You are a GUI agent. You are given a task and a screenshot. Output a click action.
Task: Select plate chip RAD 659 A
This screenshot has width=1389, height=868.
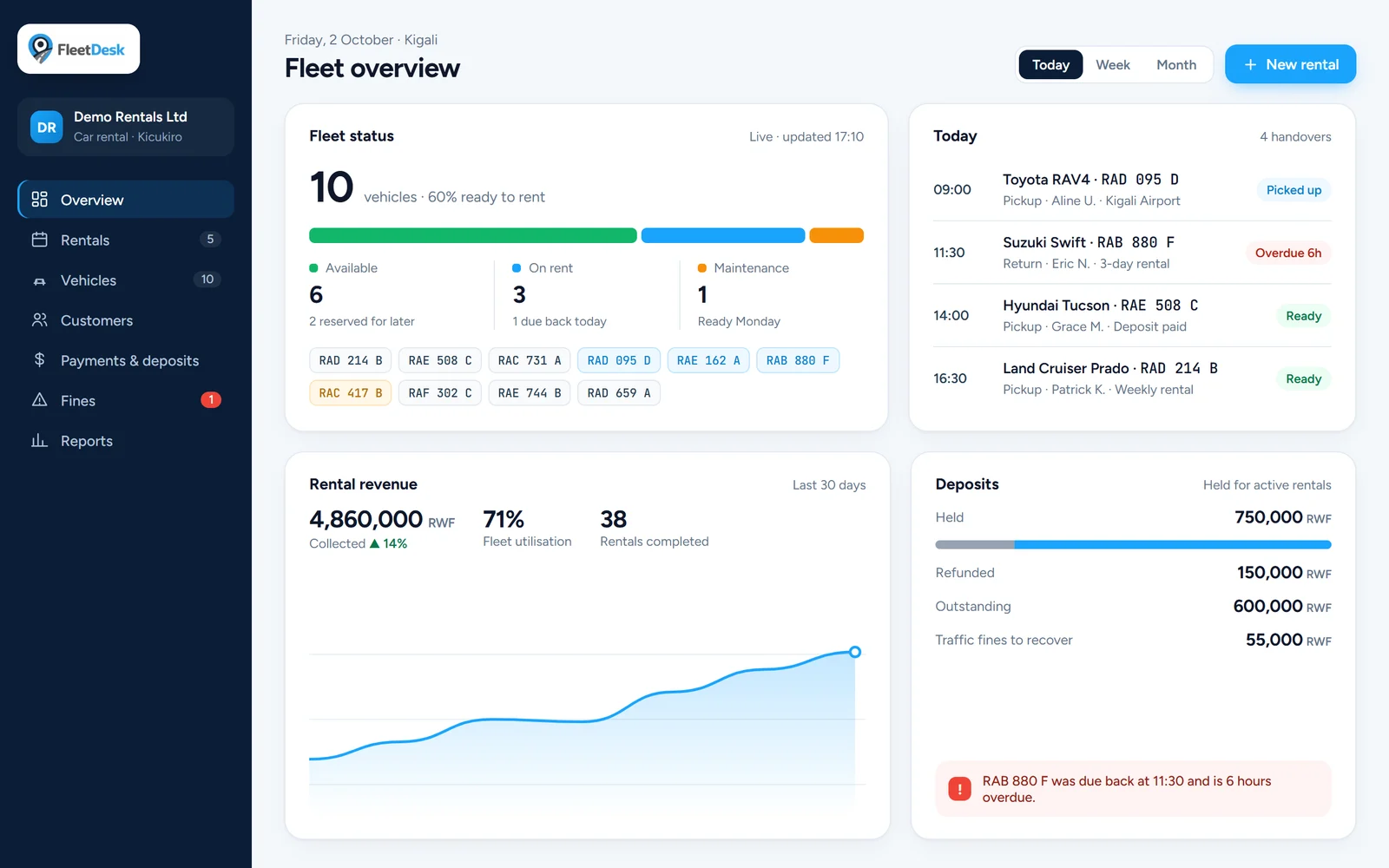point(619,393)
